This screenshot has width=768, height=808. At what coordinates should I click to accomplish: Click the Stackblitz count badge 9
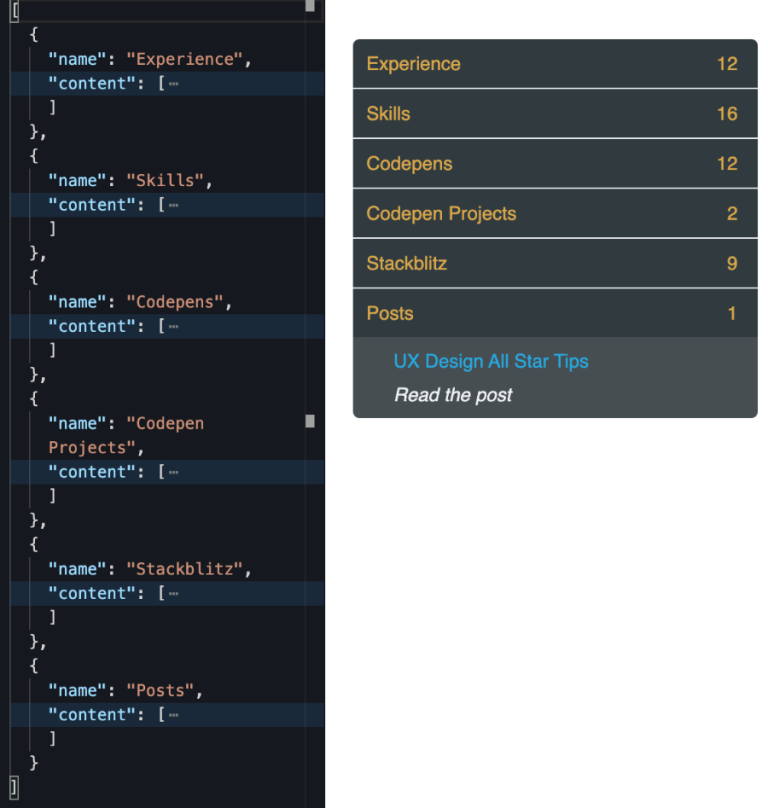tap(732, 264)
